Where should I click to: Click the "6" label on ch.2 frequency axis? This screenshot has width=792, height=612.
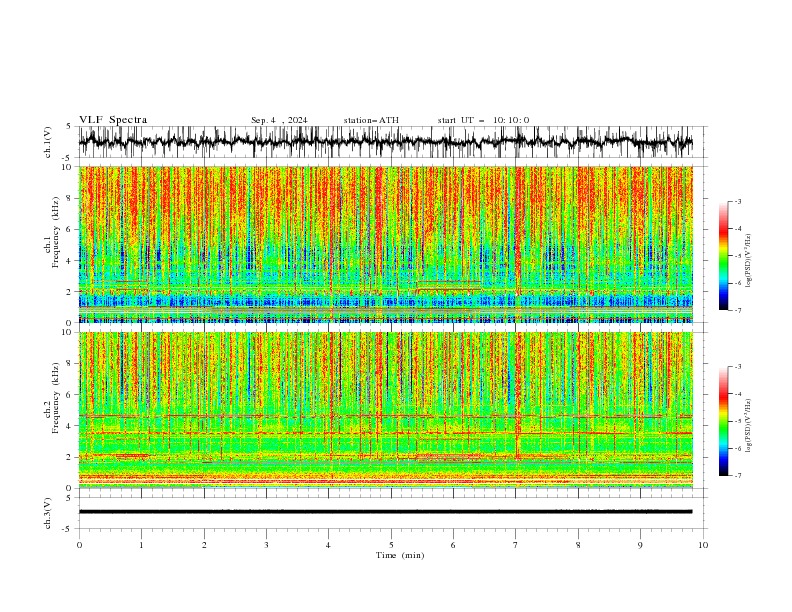[x=70, y=395]
